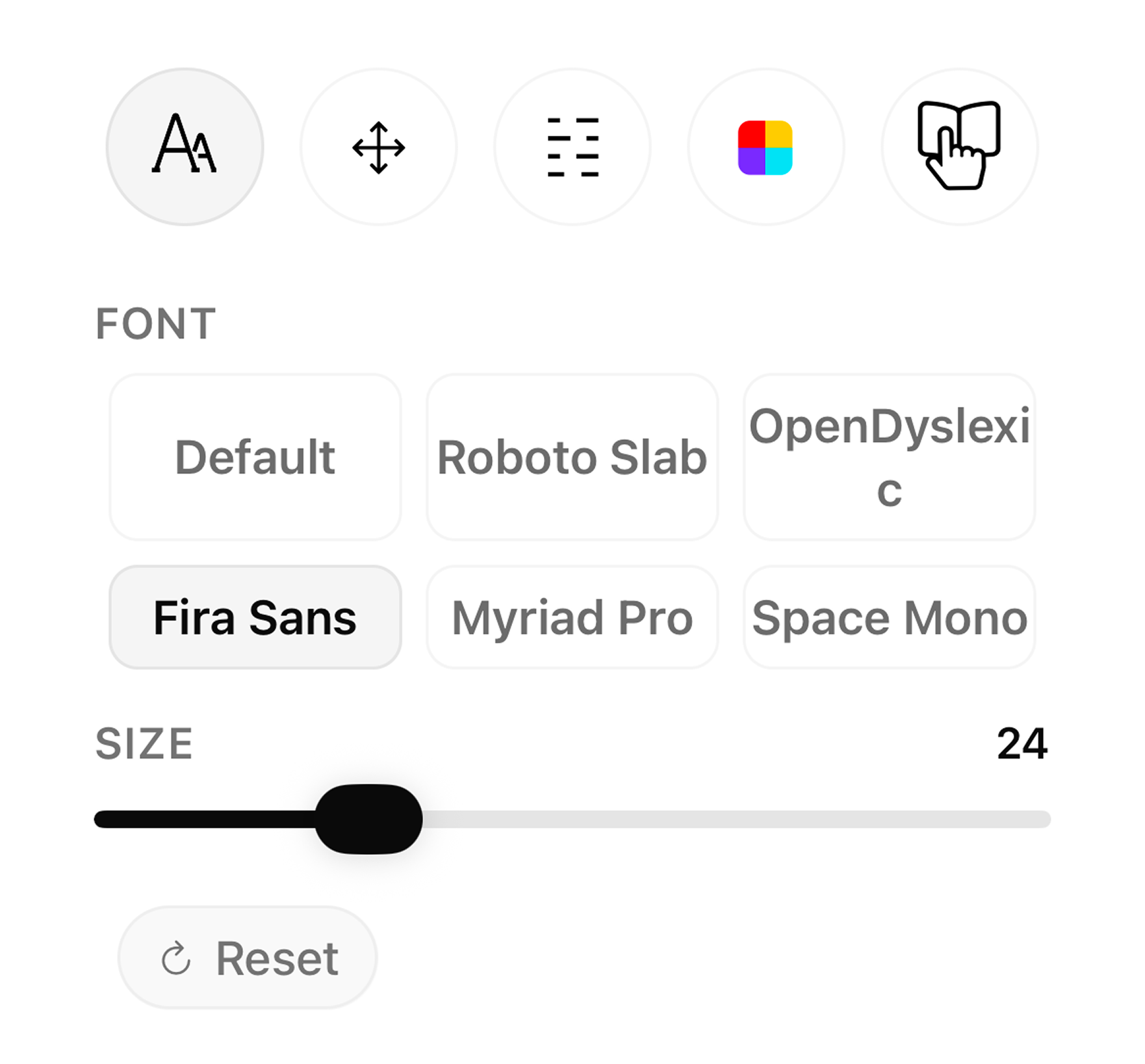Open the page-turn gesture tab icon

click(x=959, y=147)
